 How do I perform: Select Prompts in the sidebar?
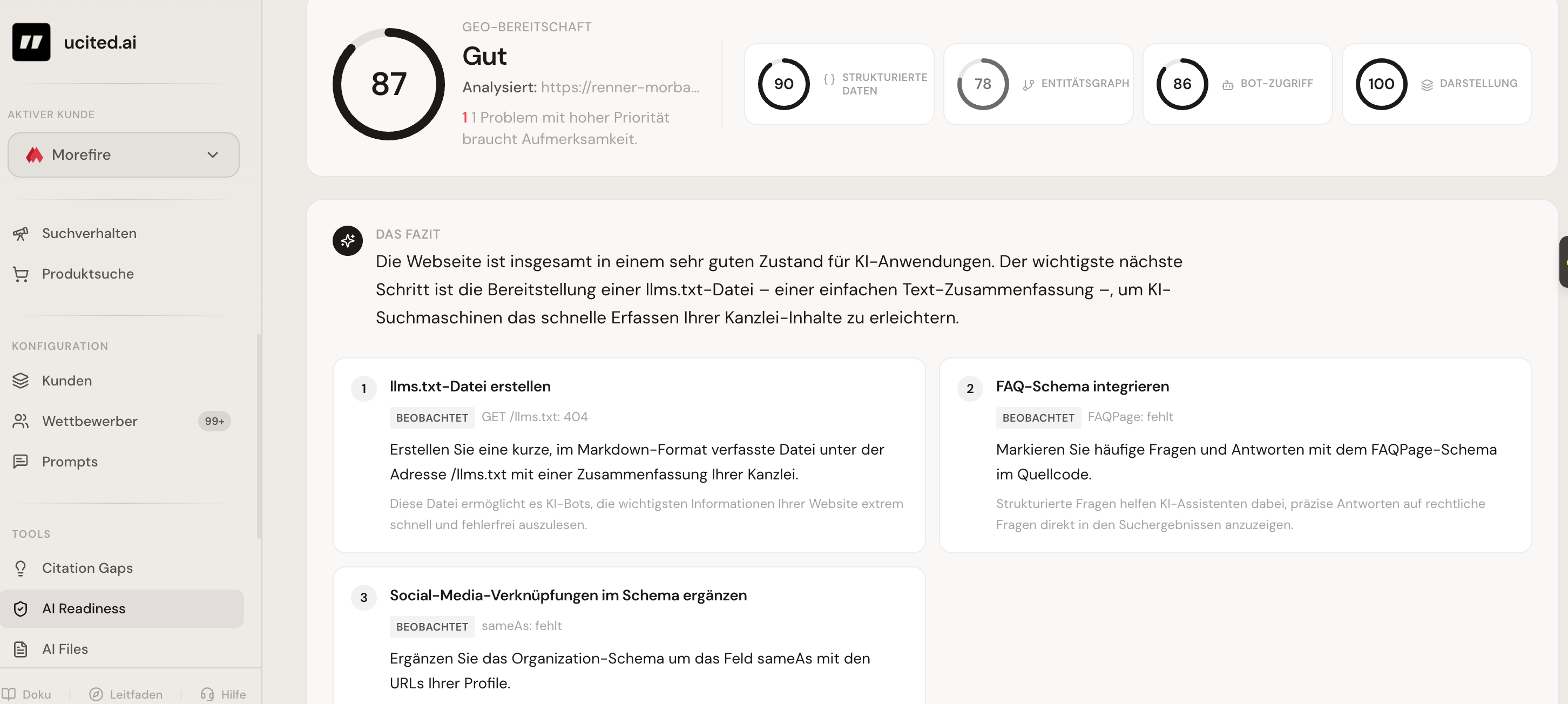pos(121,461)
